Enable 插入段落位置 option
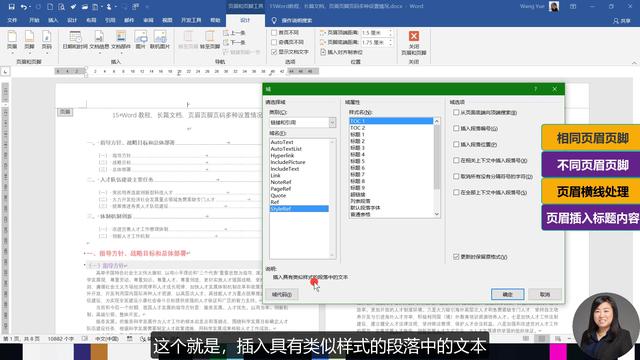The width and height of the screenshot is (640, 360). [x=456, y=144]
